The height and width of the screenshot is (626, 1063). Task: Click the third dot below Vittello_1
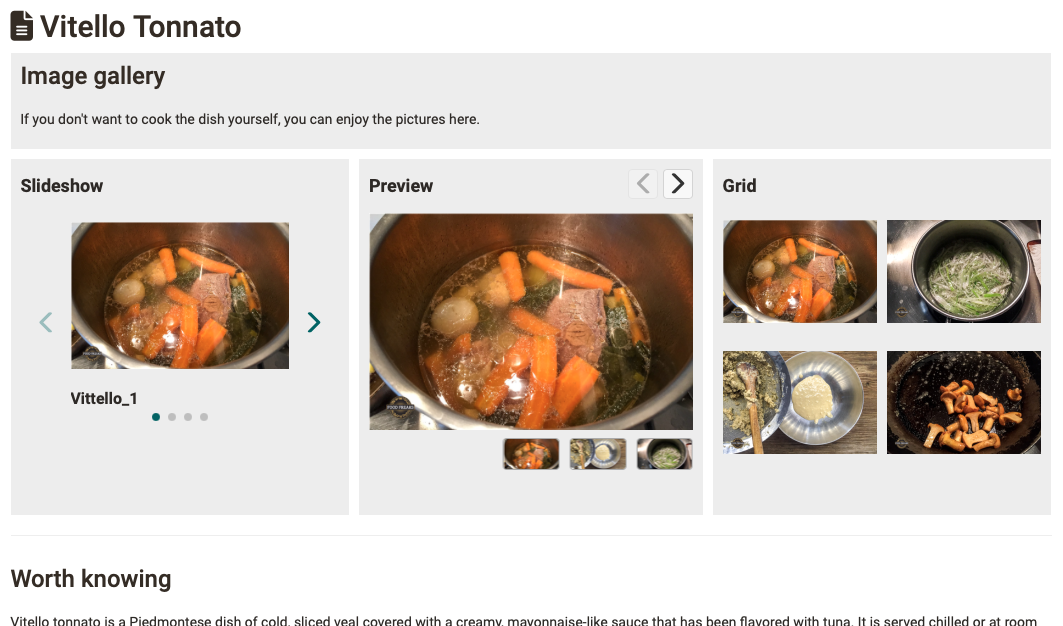pyautogui.click(x=188, y=417)
